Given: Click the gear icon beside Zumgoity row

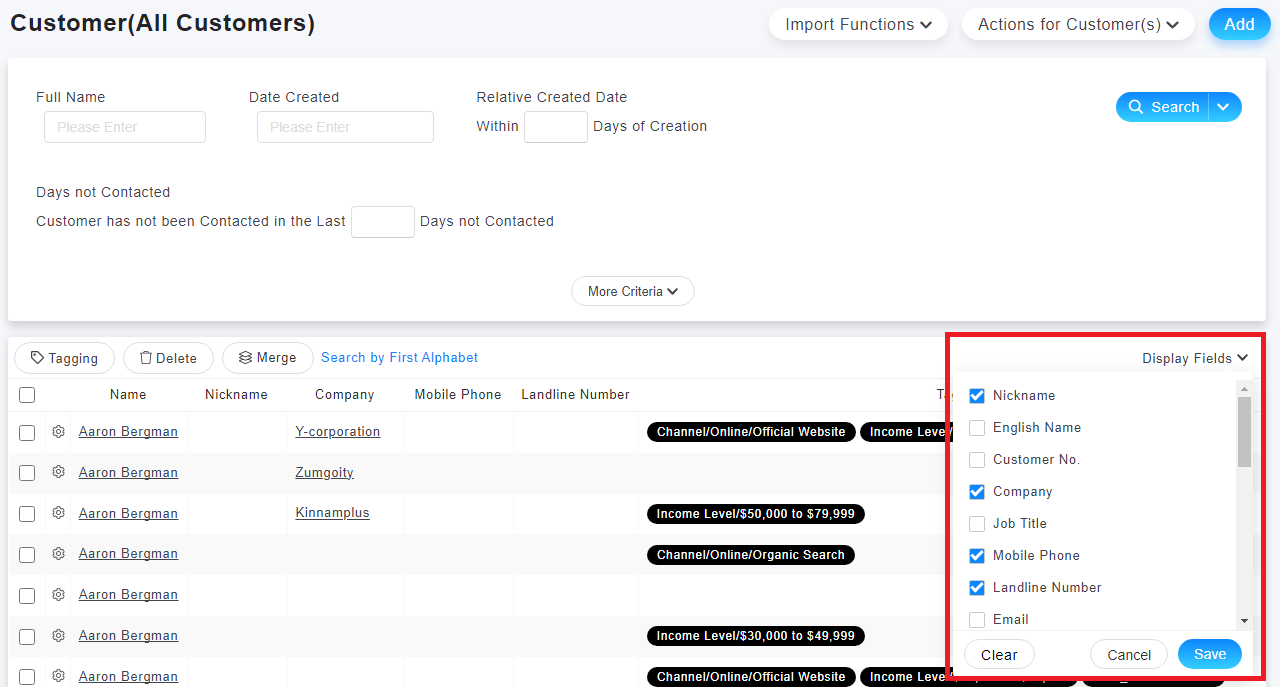Looking at the screenshot, I should coord(59,472).
